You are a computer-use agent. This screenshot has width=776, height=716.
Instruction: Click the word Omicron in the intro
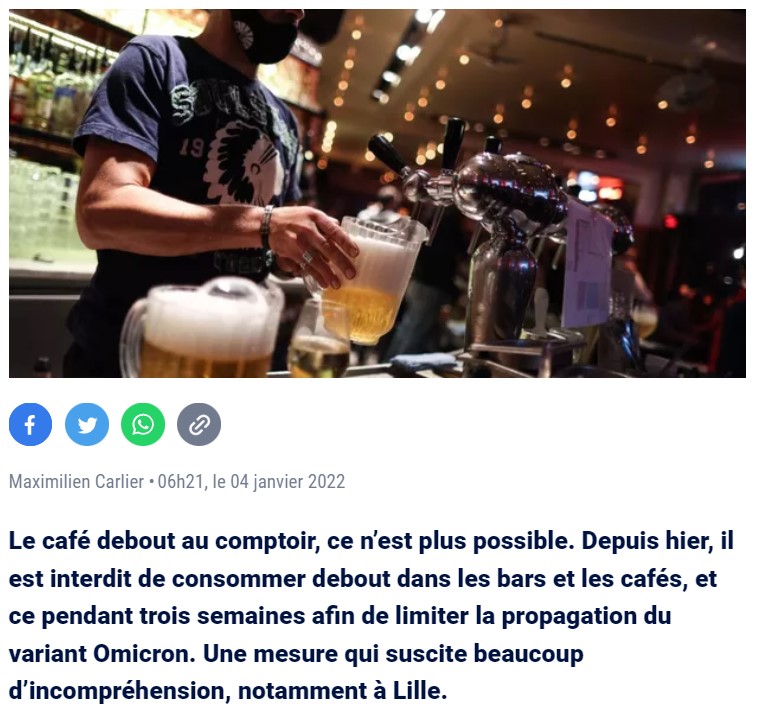tap(144, 654)
